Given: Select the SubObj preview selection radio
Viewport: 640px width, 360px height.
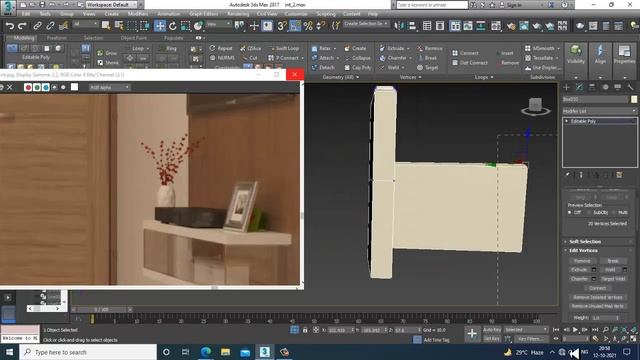Looking at the screenshot, I should (589, 213).
